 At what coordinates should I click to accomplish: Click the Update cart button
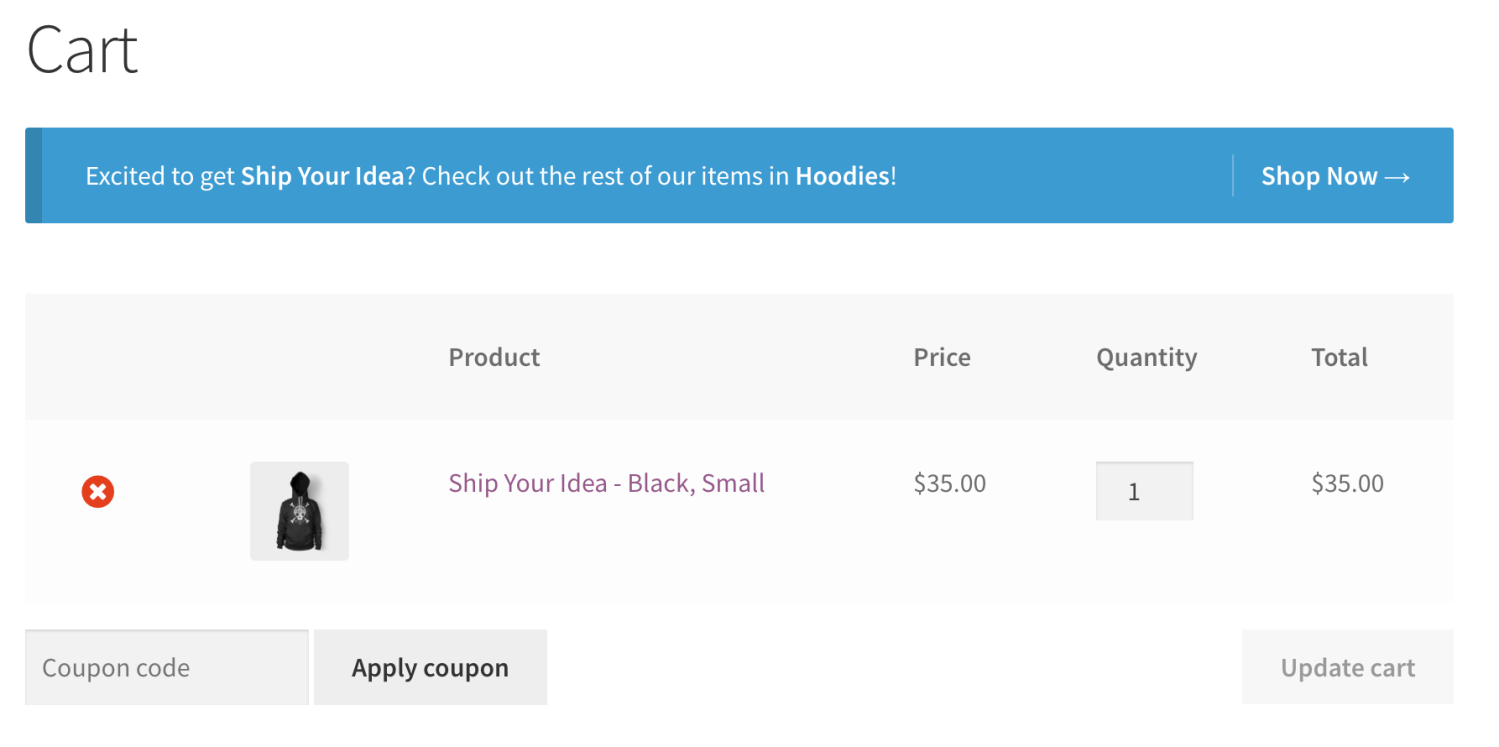click(1347, 667)
